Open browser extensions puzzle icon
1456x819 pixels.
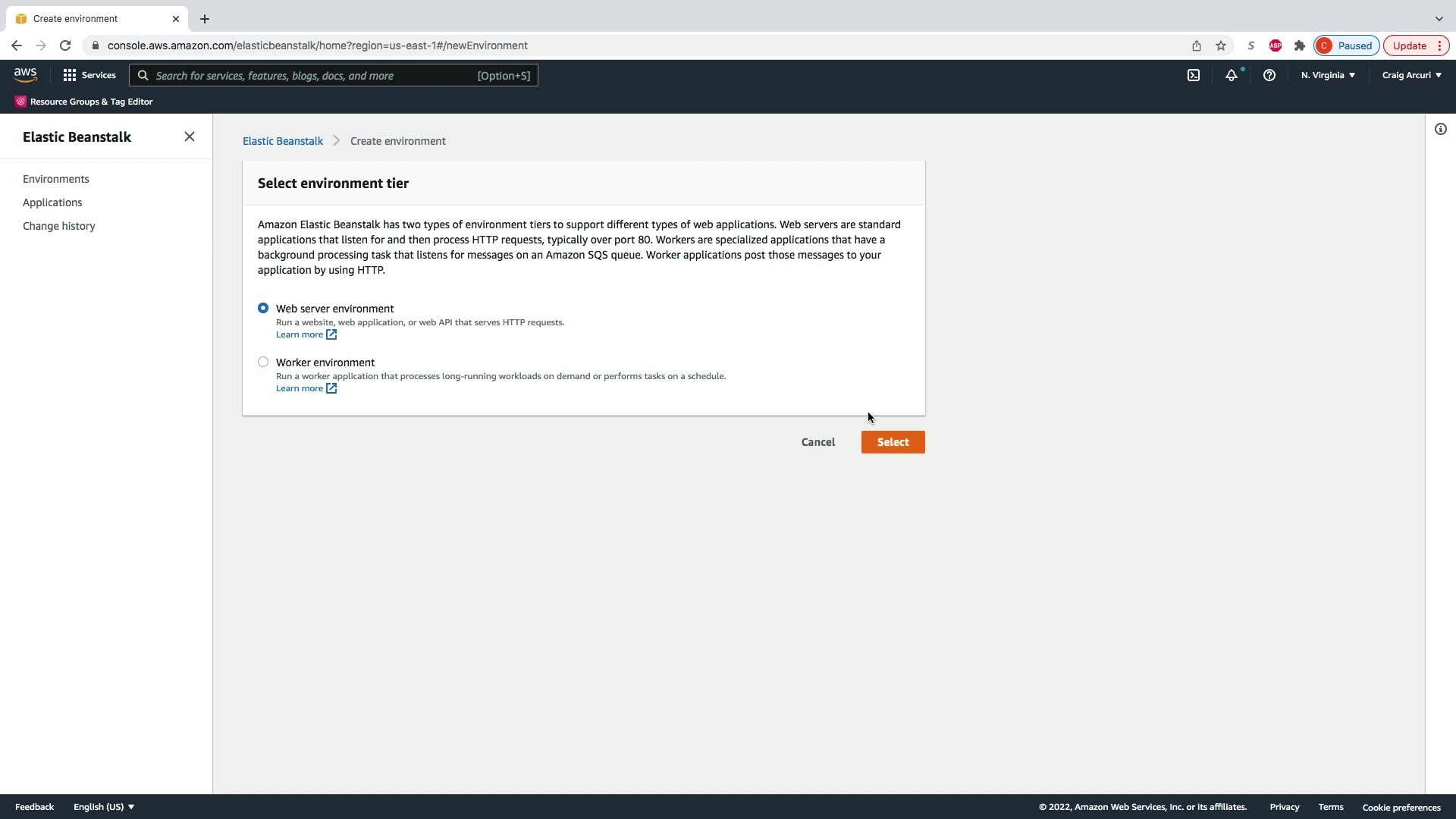(1300, 45)
